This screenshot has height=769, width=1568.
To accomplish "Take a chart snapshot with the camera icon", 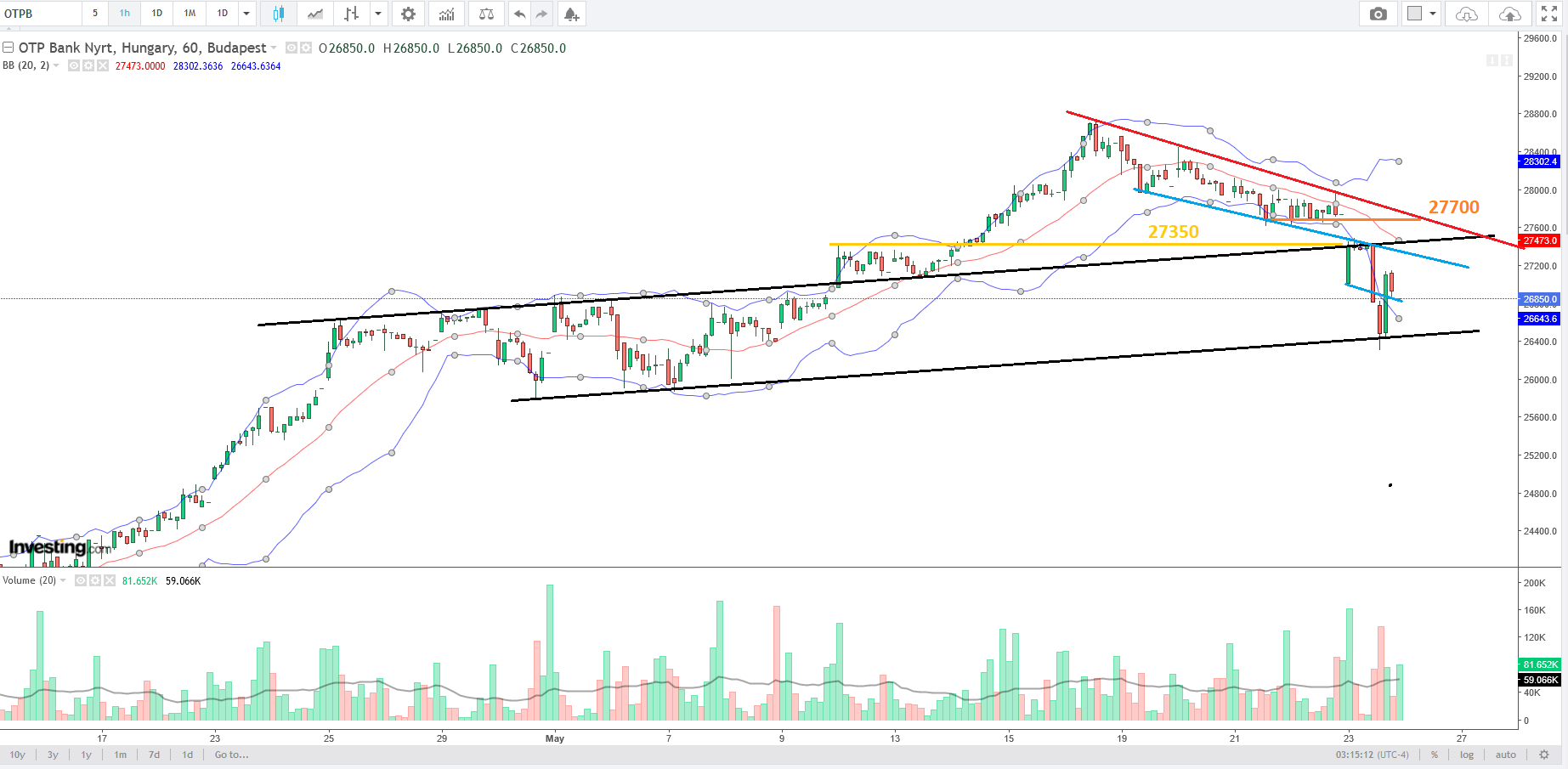I will pos(1378,14).
